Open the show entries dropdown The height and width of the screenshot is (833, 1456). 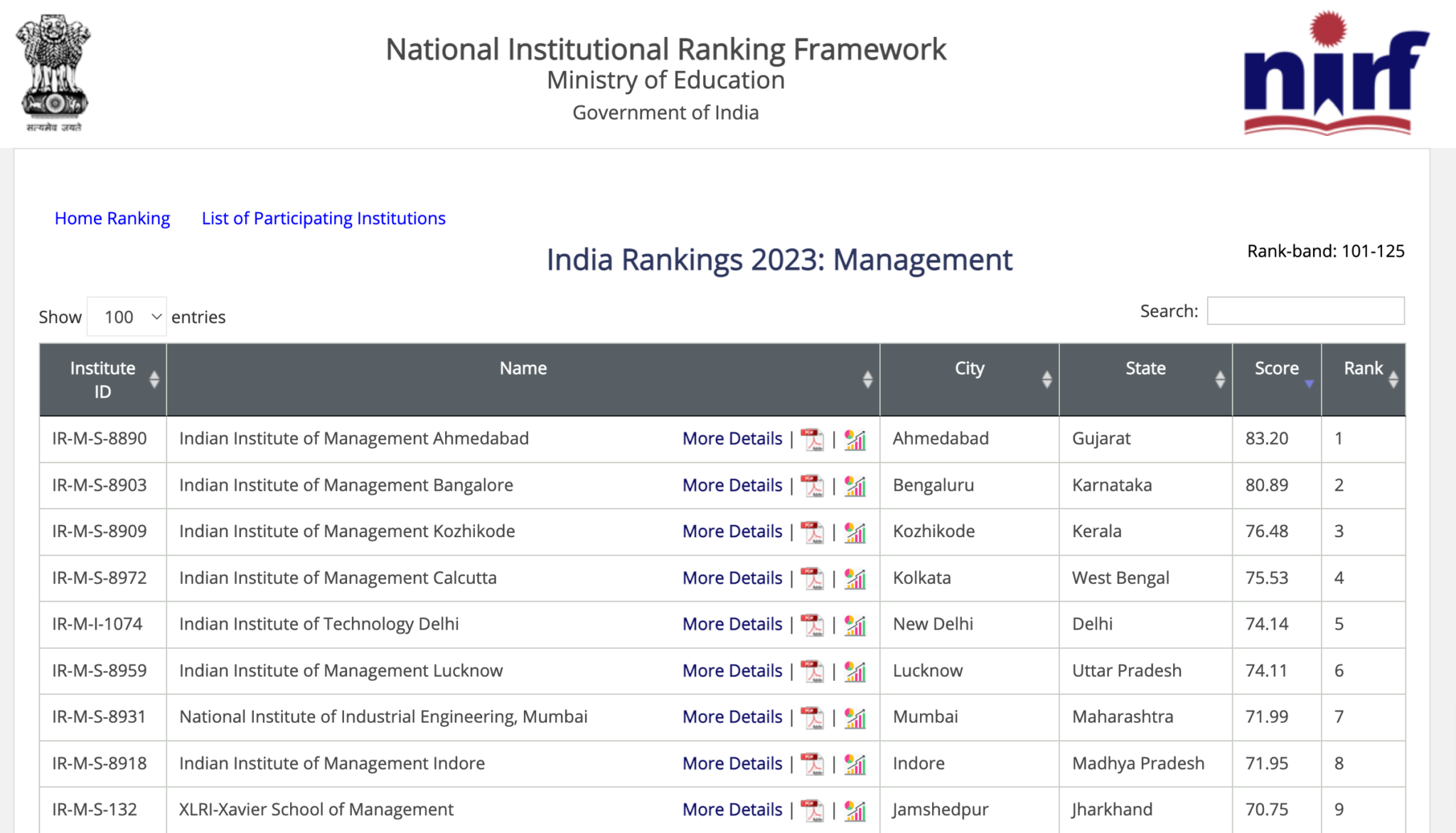[127, 317]
